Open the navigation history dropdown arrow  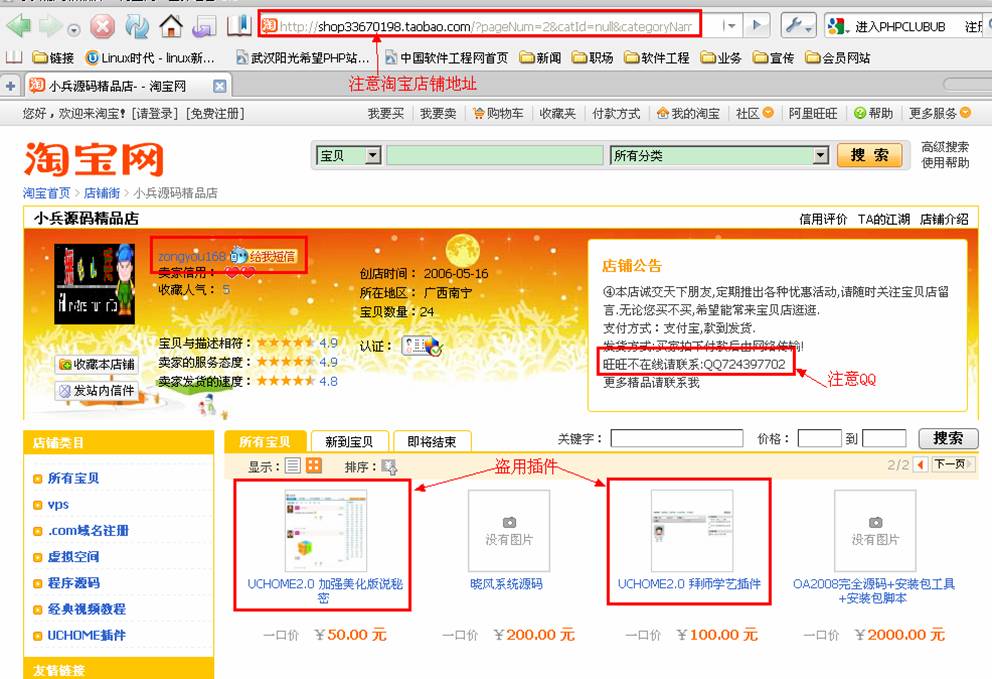[74, 30]
